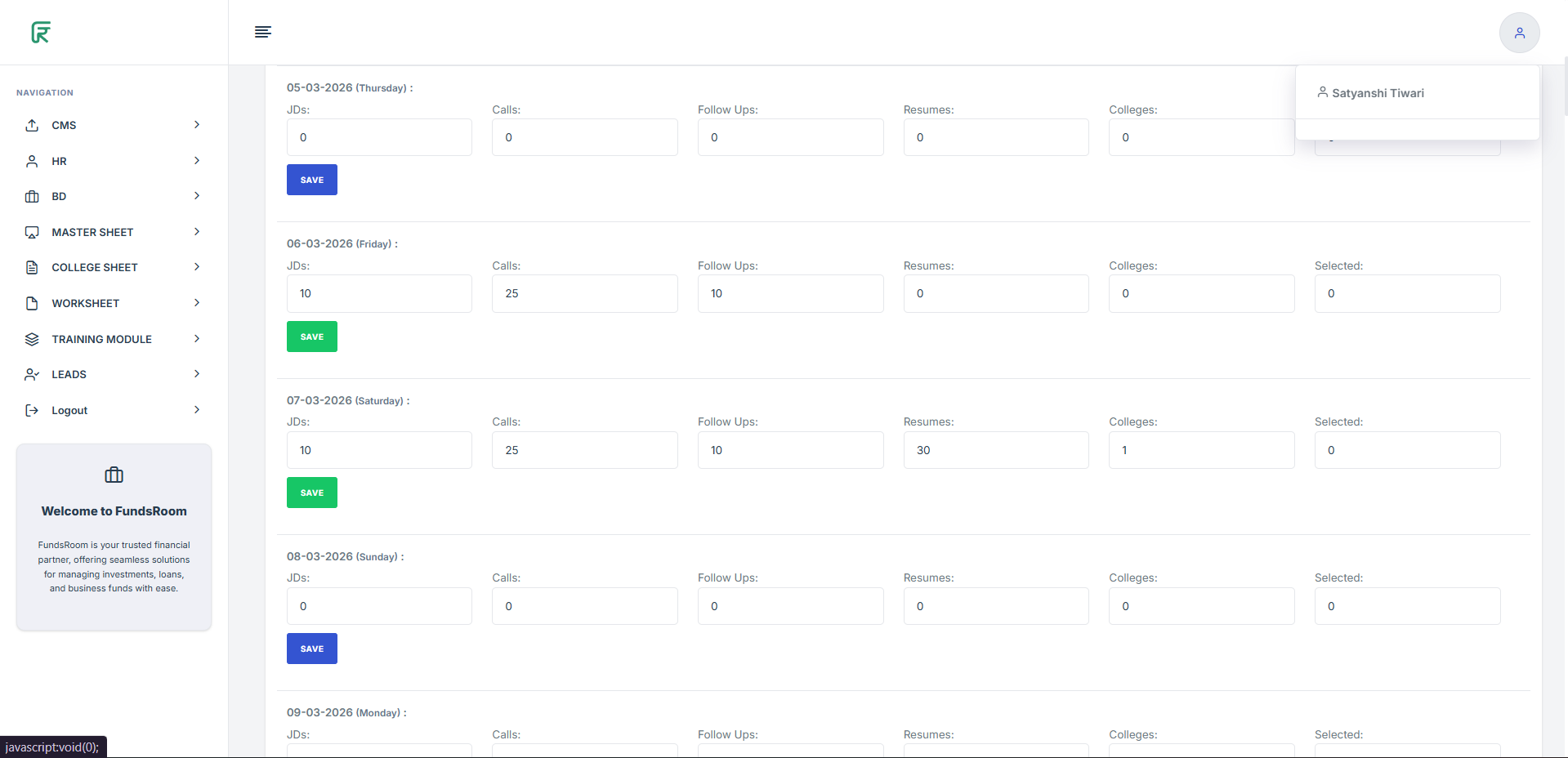1568x758 pixels.
Task: Open the WORKSHEET navigation item
Action: (x=86, y=303)
